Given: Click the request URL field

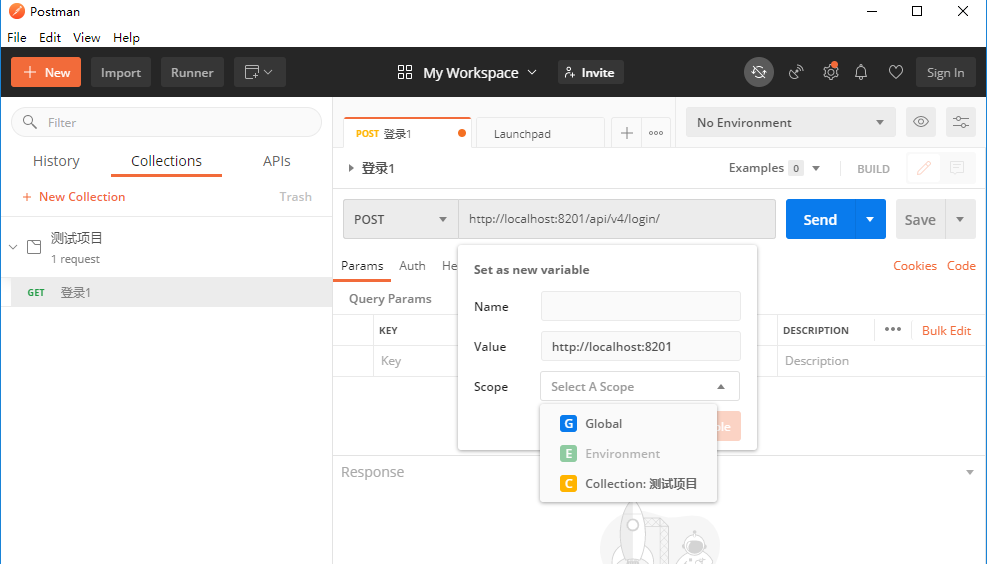Looking at the screenshot, I should (617, 219).
